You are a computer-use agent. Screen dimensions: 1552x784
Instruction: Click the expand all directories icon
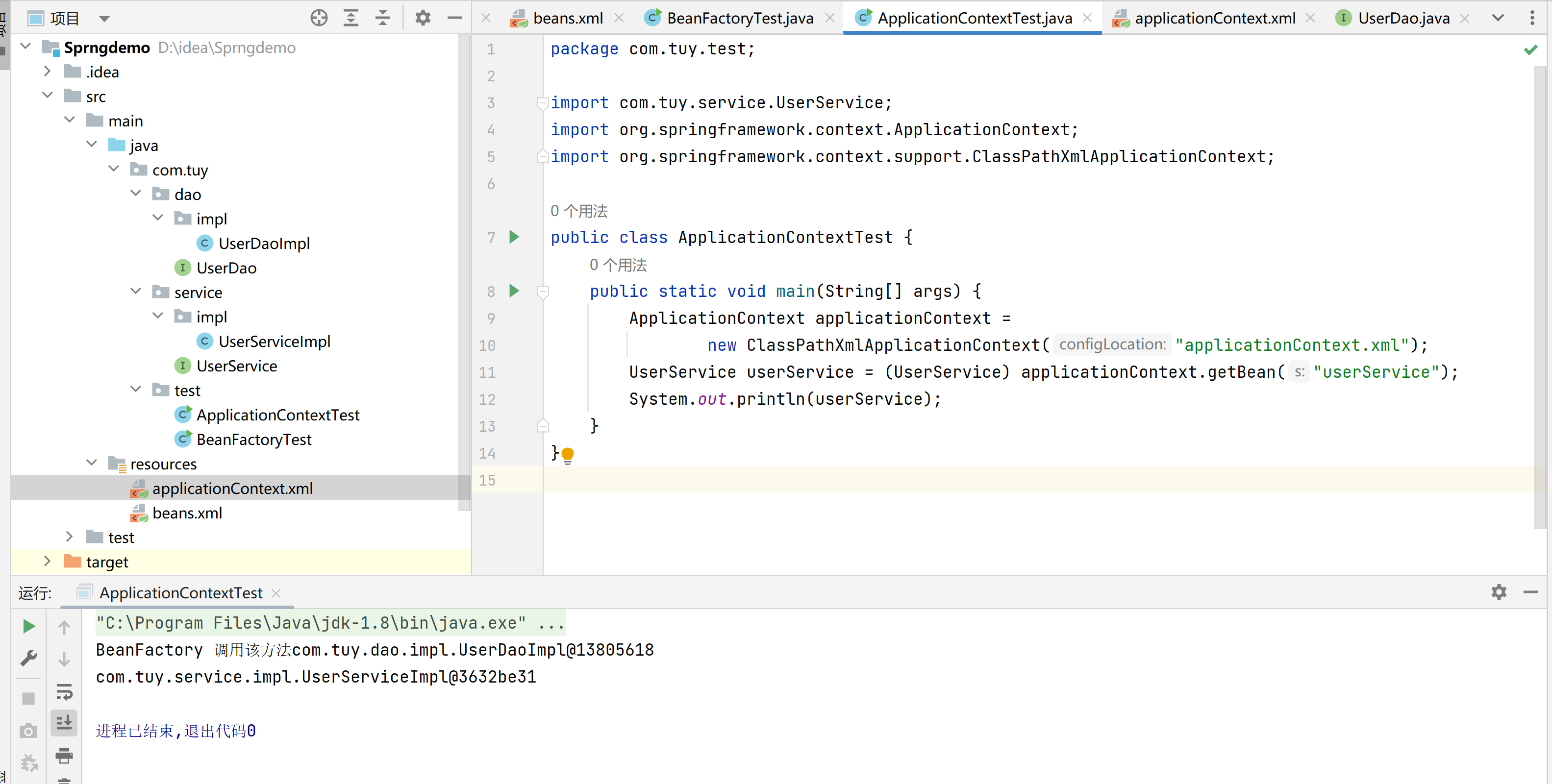(x=350, y=17)
